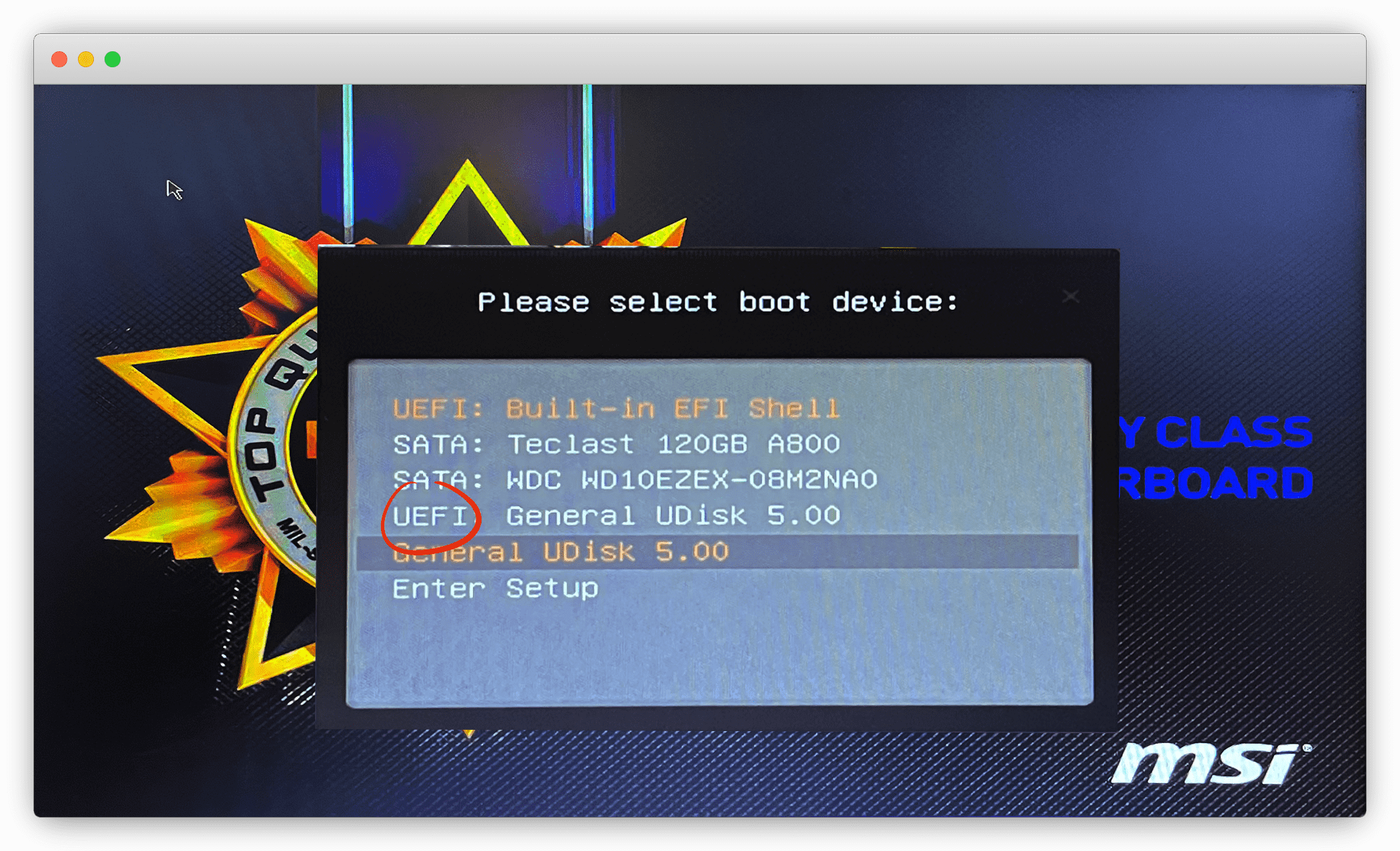Click the blue CLASS text on the right
The height and width of the screenshot is (851, 1400).
[x=1233, y=433]
